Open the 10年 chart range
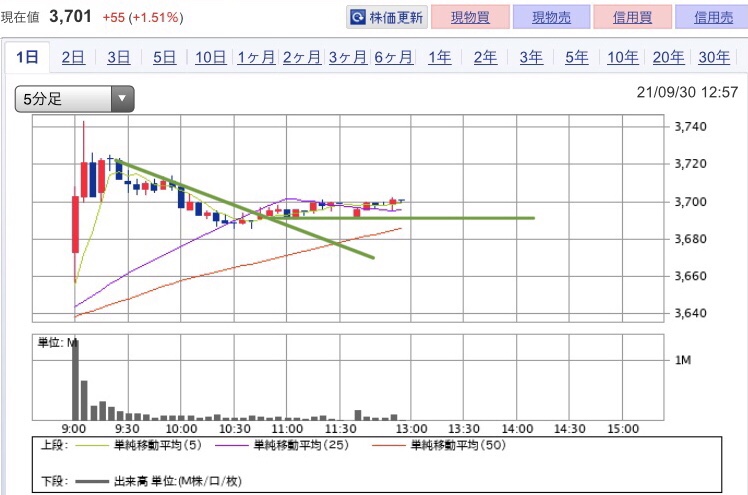The image size is (748, 495). pos(623,58)
